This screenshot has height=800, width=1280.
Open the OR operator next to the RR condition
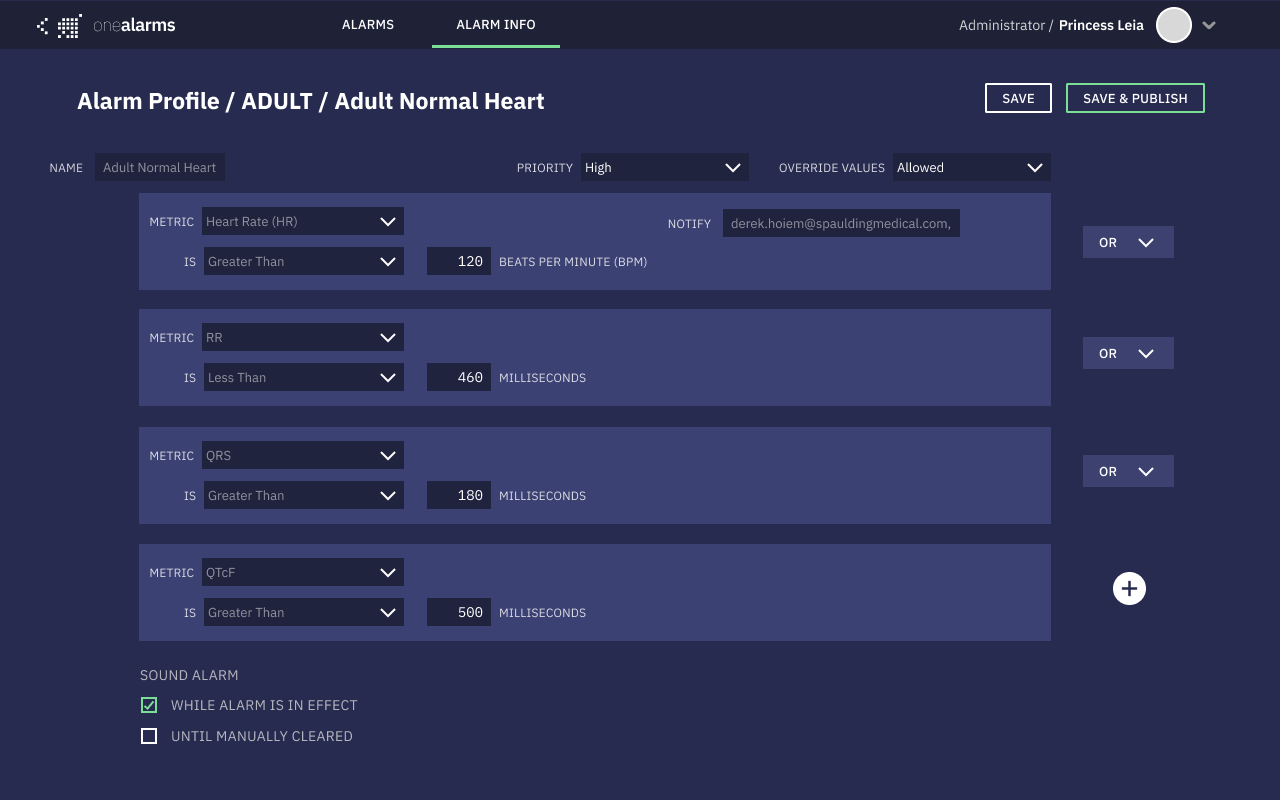tap(1127, 354)
